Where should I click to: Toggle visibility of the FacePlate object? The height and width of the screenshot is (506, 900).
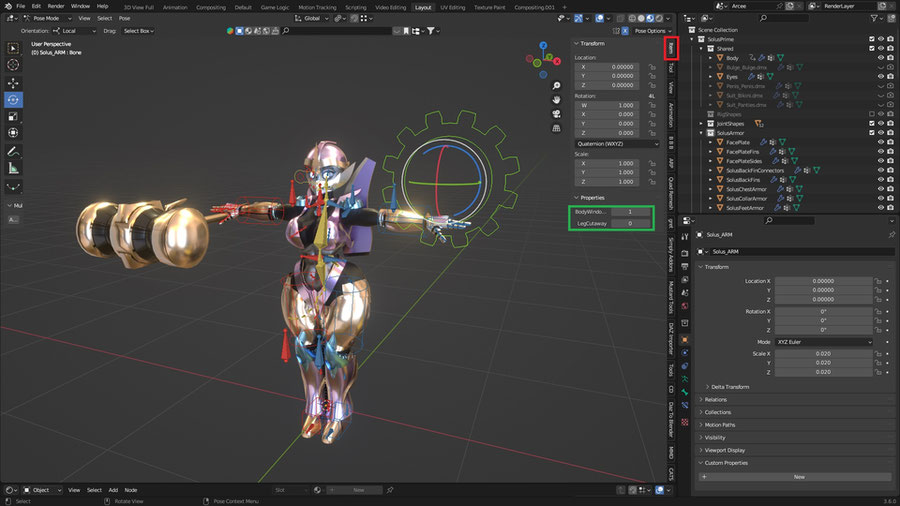point(881,142)
